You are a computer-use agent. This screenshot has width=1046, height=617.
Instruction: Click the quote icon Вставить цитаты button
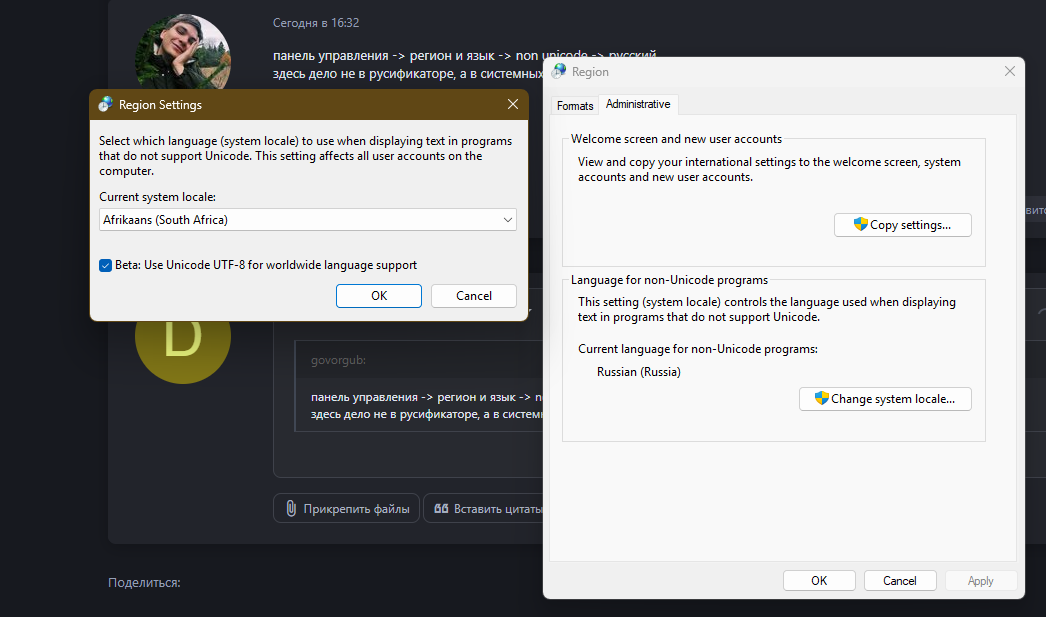point(485,509)
